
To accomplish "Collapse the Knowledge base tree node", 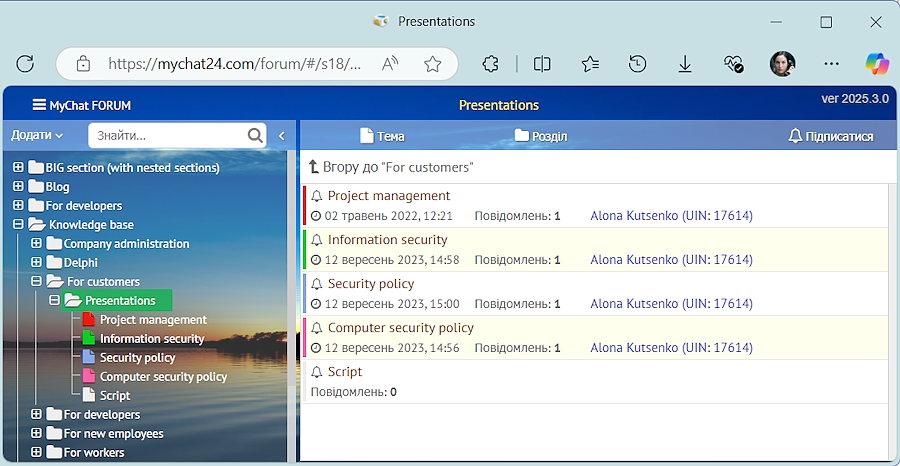I will tap(18, 225).
